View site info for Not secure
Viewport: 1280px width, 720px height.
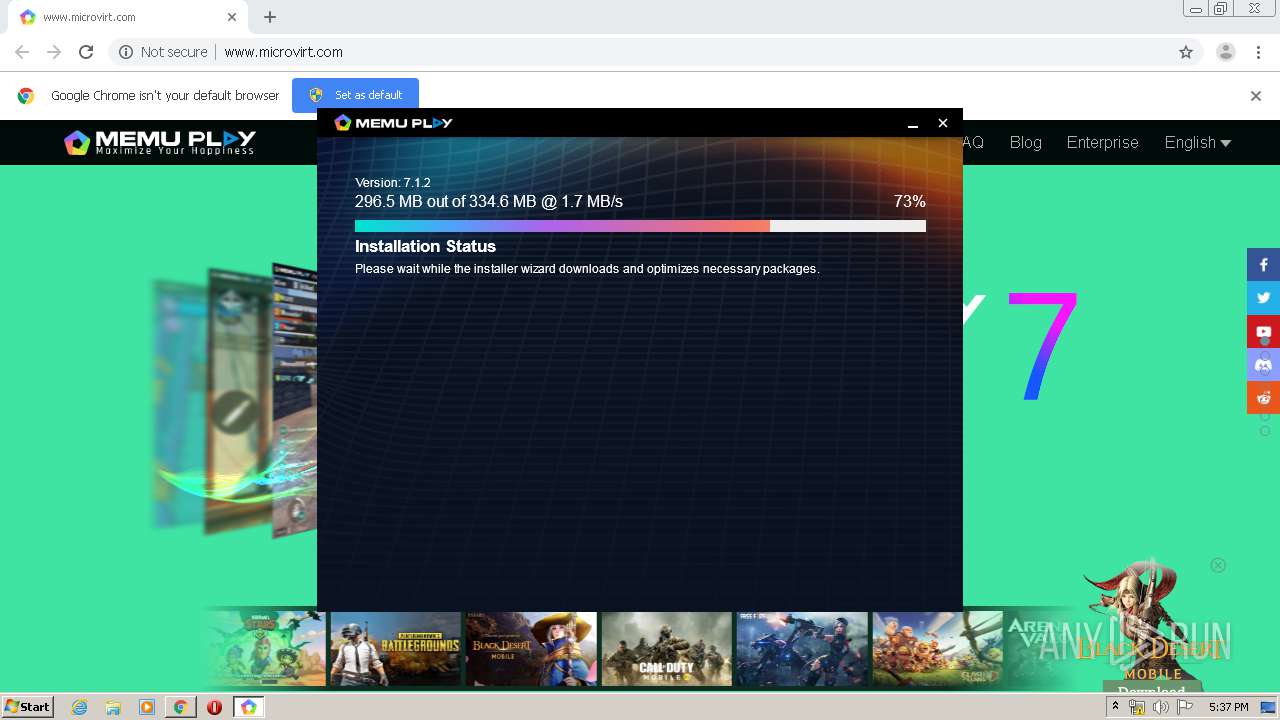click(163, 52)
